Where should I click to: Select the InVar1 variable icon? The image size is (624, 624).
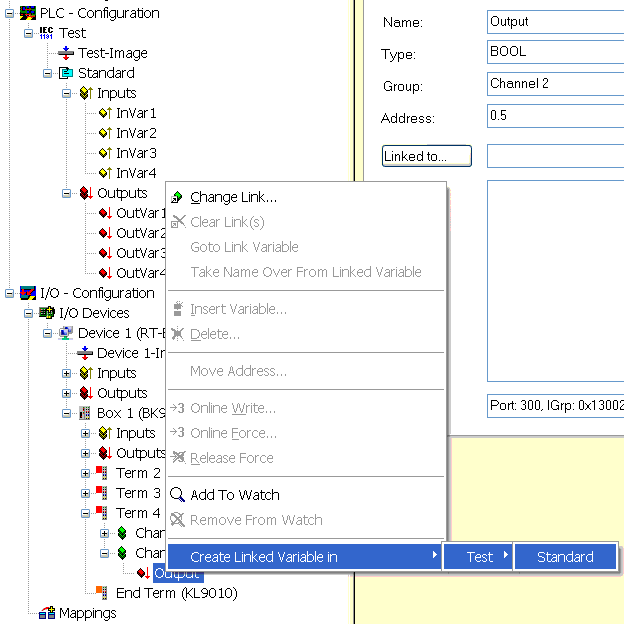(105, 113)
